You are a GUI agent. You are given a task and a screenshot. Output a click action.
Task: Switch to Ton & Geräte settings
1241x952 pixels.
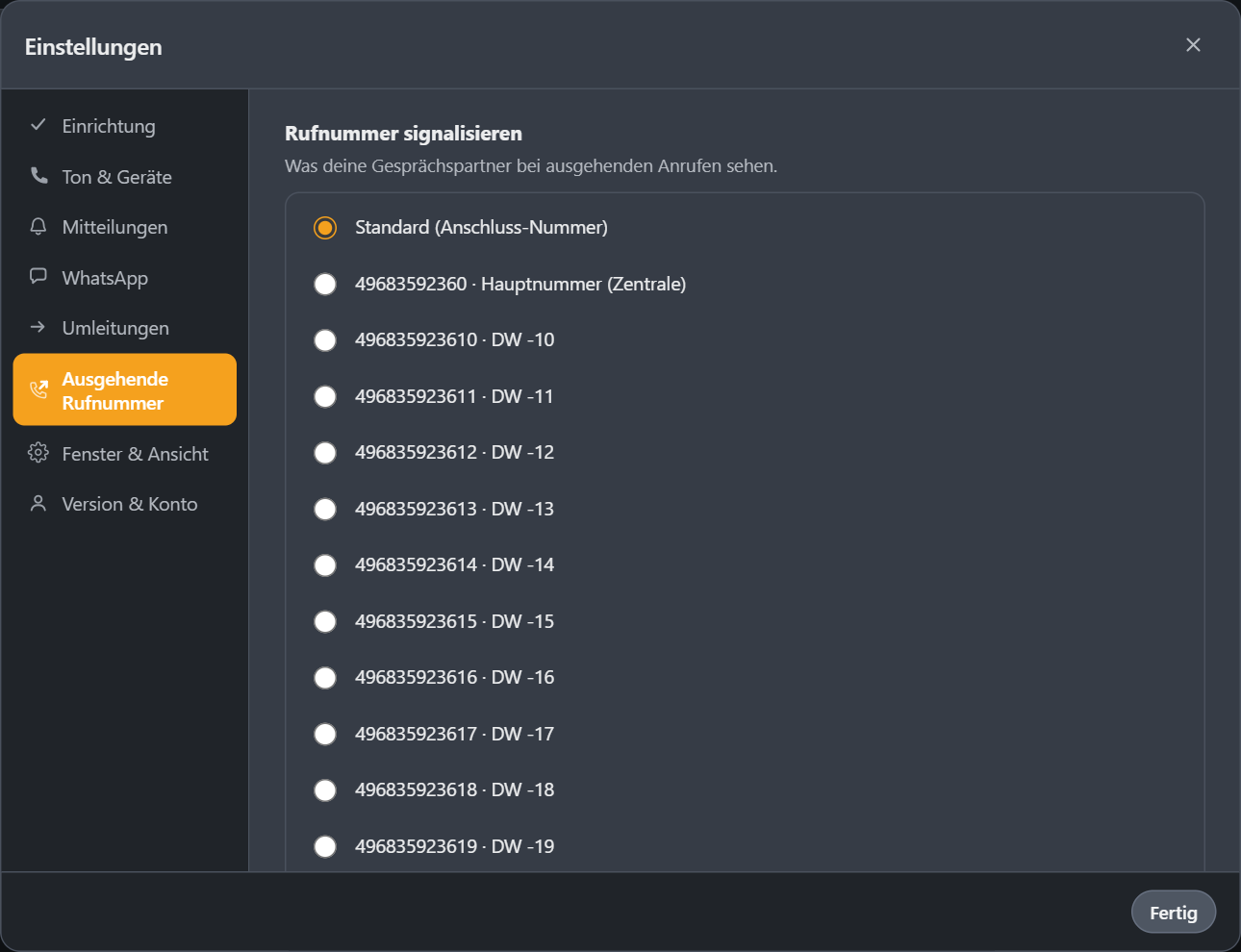pos(125,177)
